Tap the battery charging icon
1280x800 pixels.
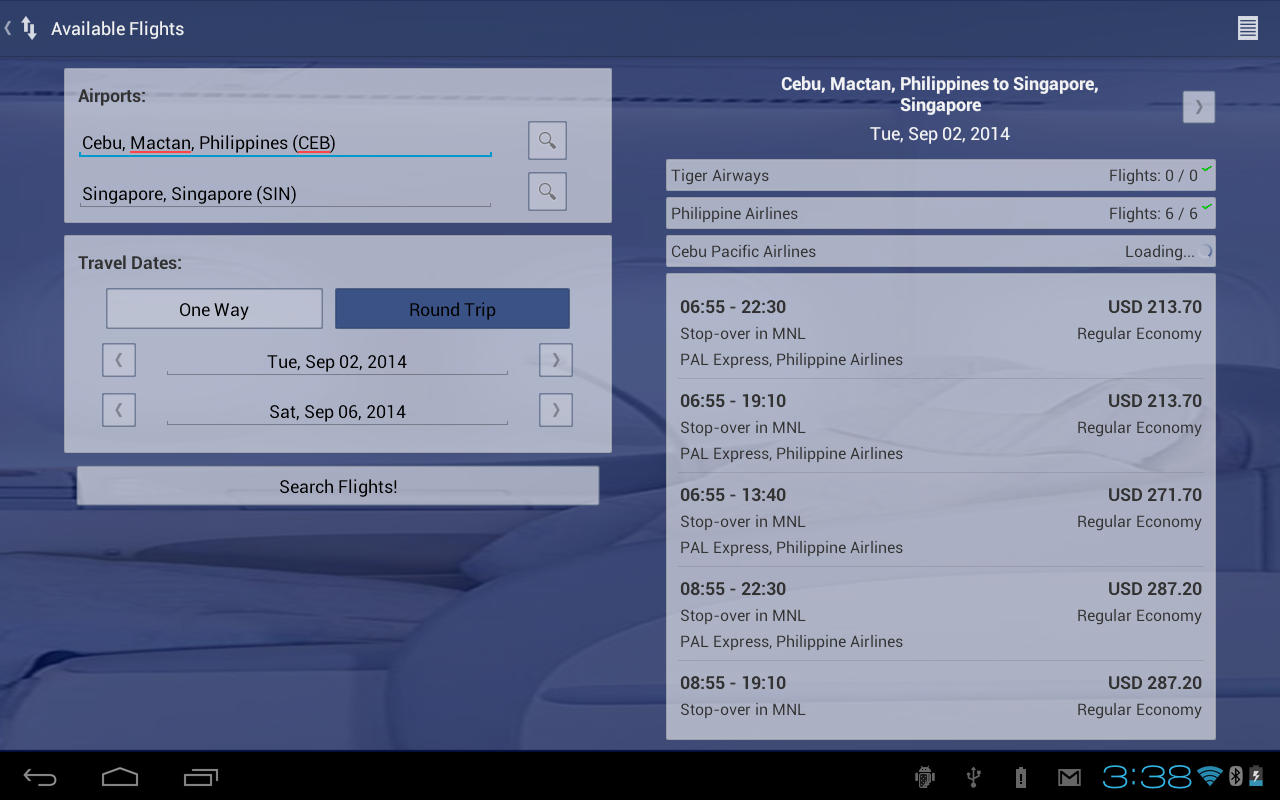[1255, 776]
